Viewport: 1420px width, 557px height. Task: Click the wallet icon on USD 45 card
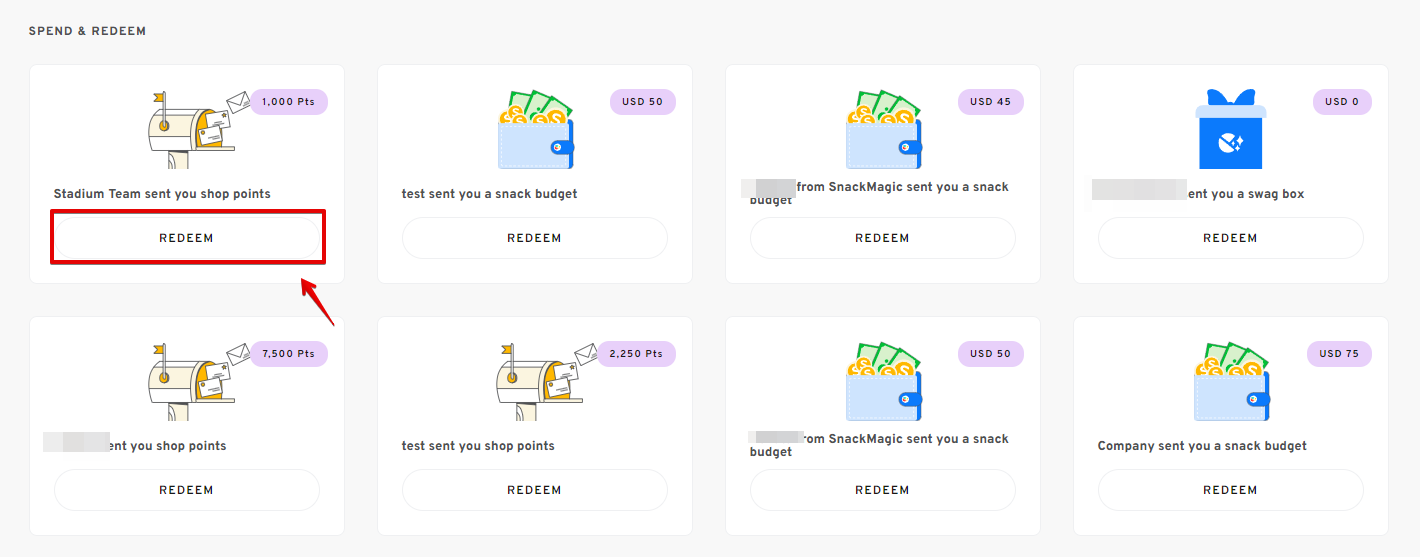[x=884, y=130]
